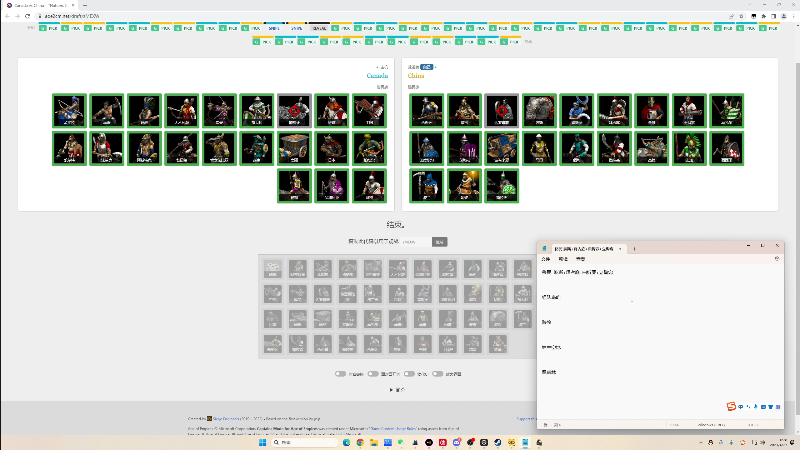Toggle the leftmost switch below the pool
The width and height of the screenshot is (800, 450).
click(x=340, y=374)
